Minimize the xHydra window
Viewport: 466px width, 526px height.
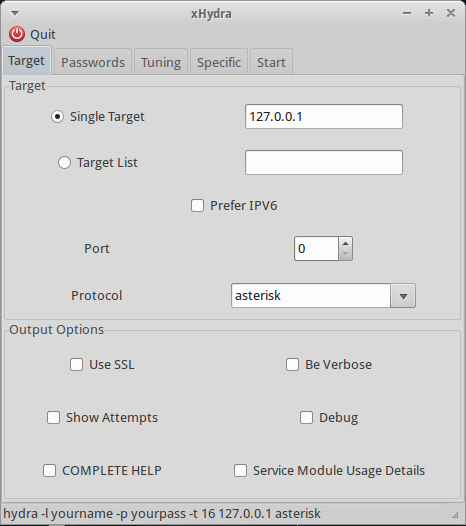pos(407,13)
